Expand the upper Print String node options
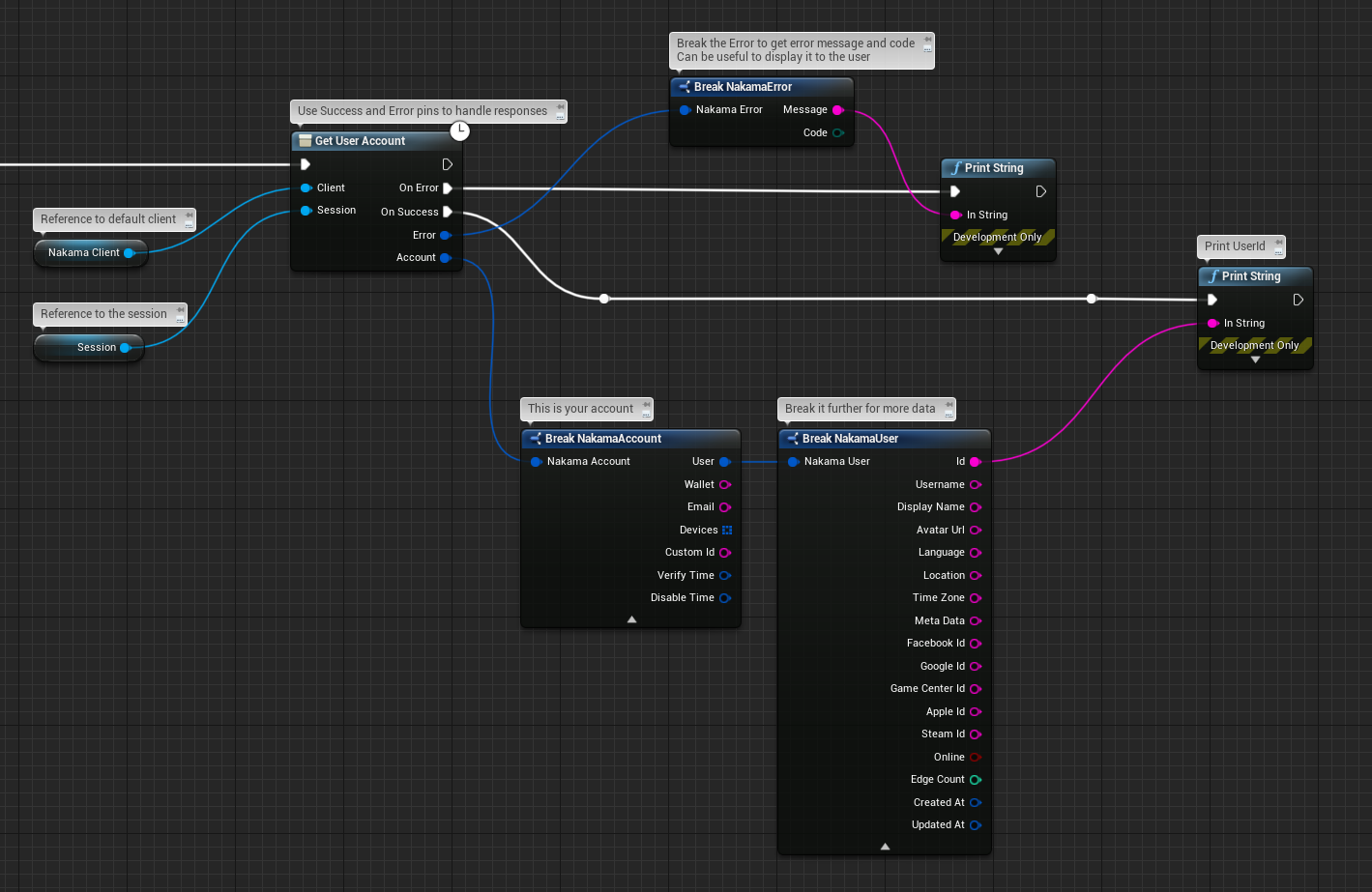1372x892 pixels. (999, 251)
